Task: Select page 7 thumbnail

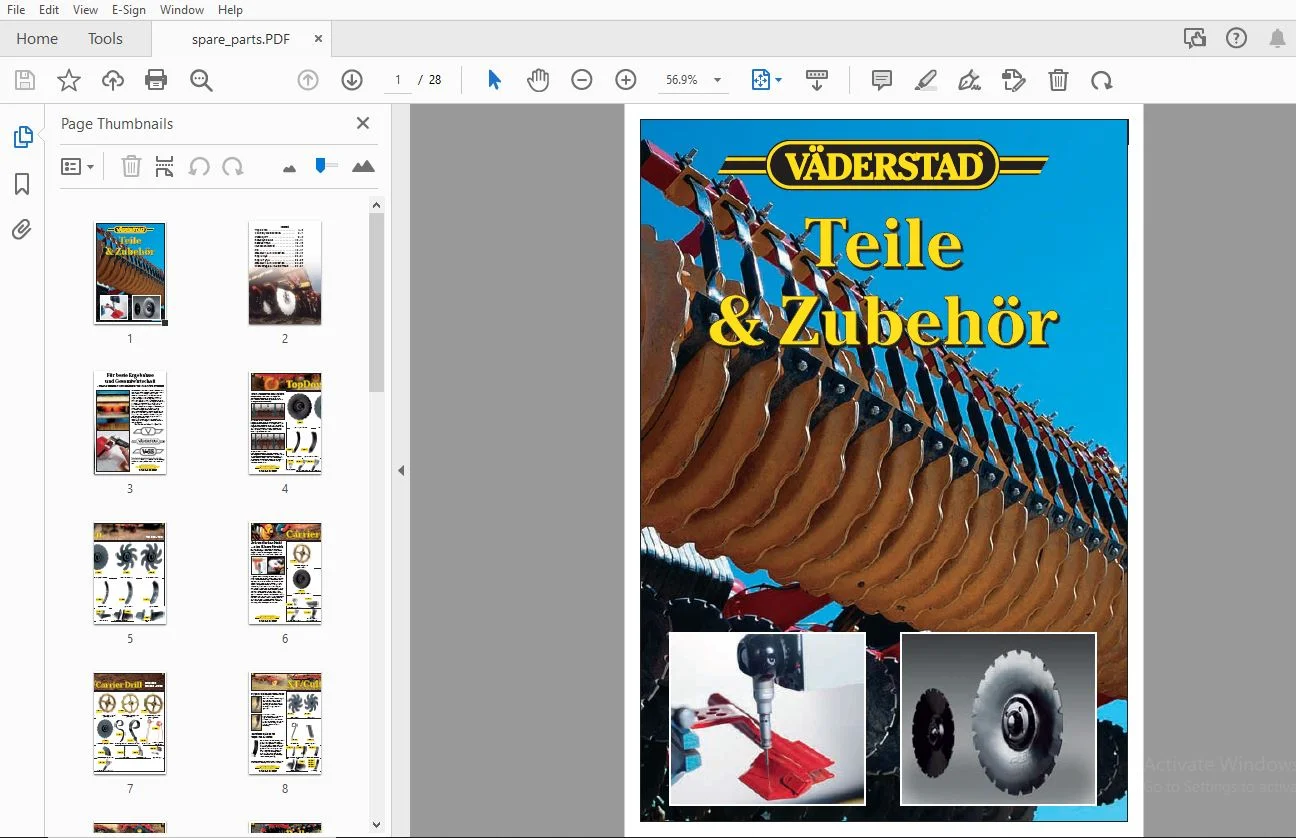Action: 130,723
